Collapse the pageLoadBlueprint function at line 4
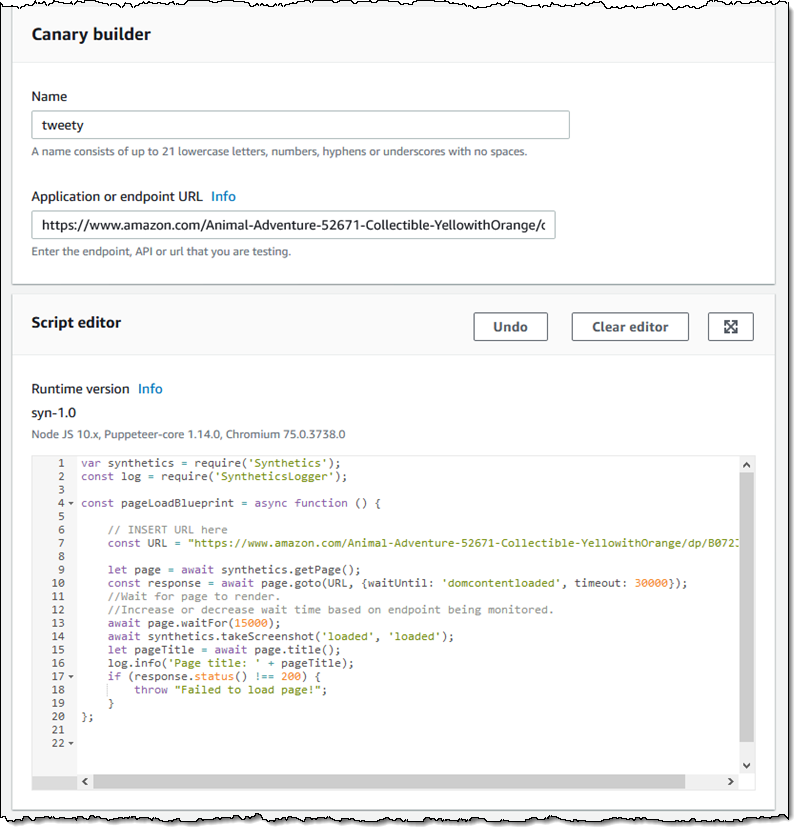The height and width of the screenshot is (832, 800). (70, 503)
